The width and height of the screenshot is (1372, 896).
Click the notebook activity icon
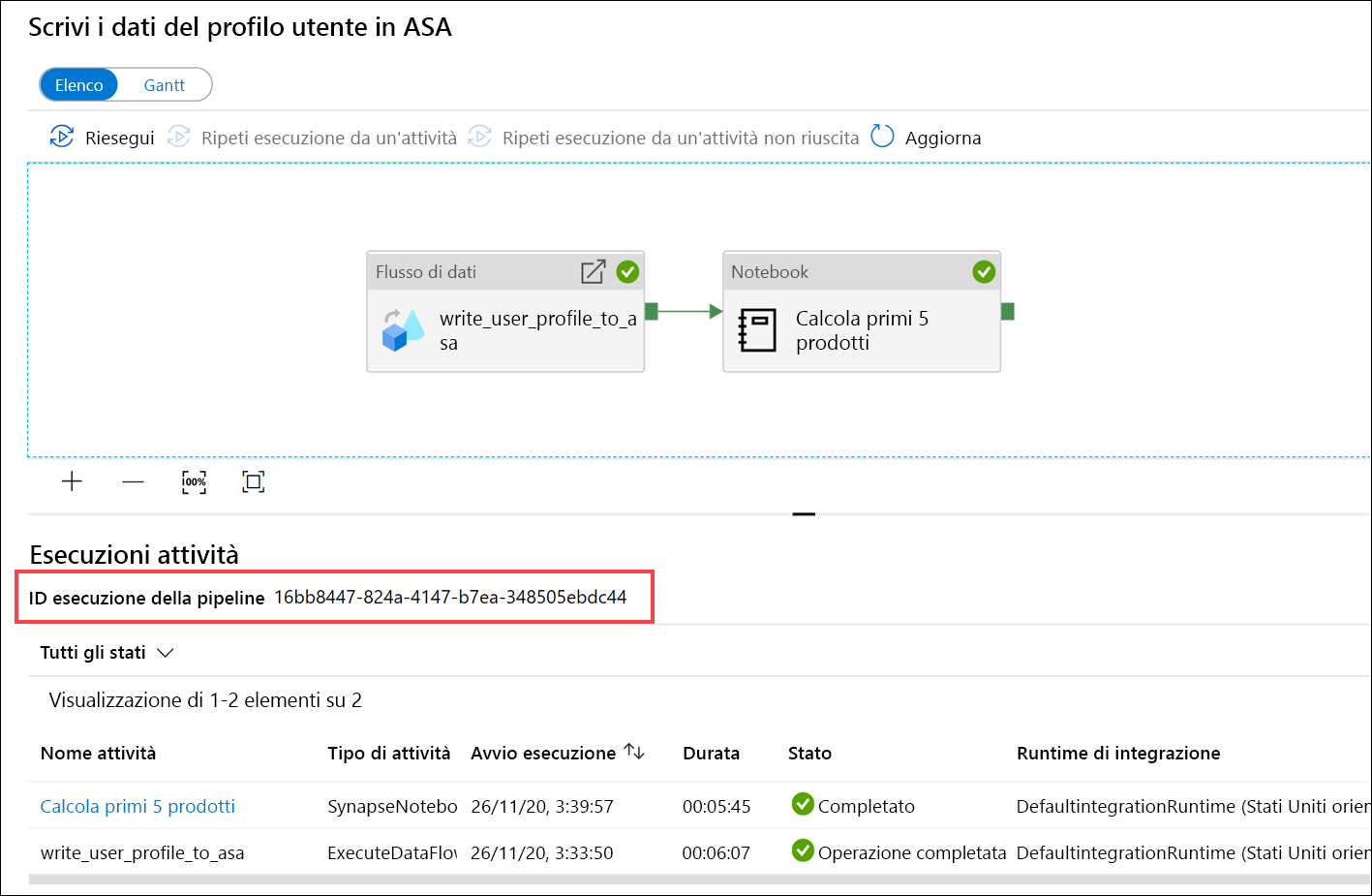coord(757,330)
